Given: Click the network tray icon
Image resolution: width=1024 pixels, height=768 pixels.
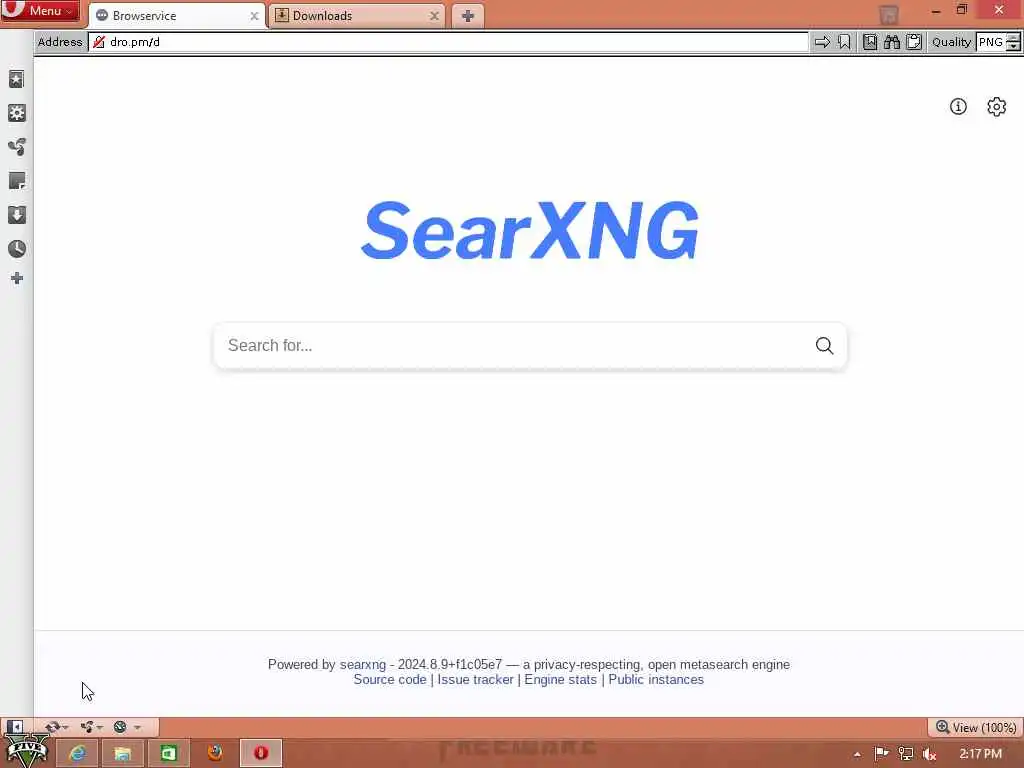Looking at the screenshot, I should [x=905, y=754].
